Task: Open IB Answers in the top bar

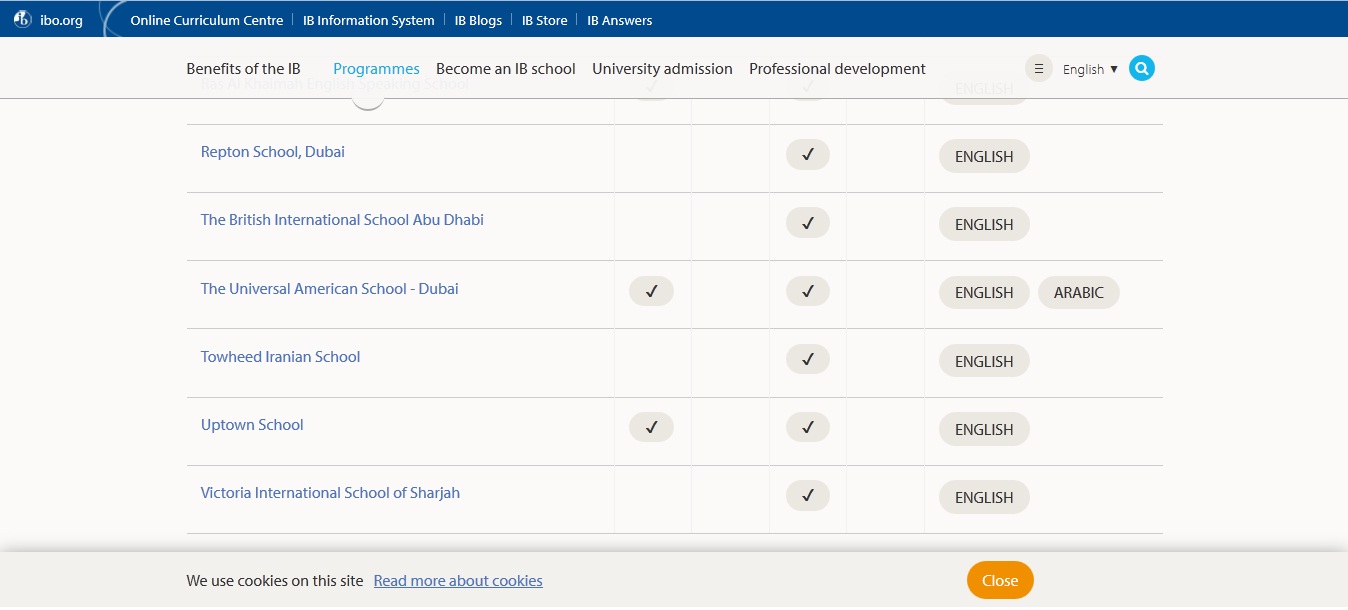Action: click(x=620, y=20)
